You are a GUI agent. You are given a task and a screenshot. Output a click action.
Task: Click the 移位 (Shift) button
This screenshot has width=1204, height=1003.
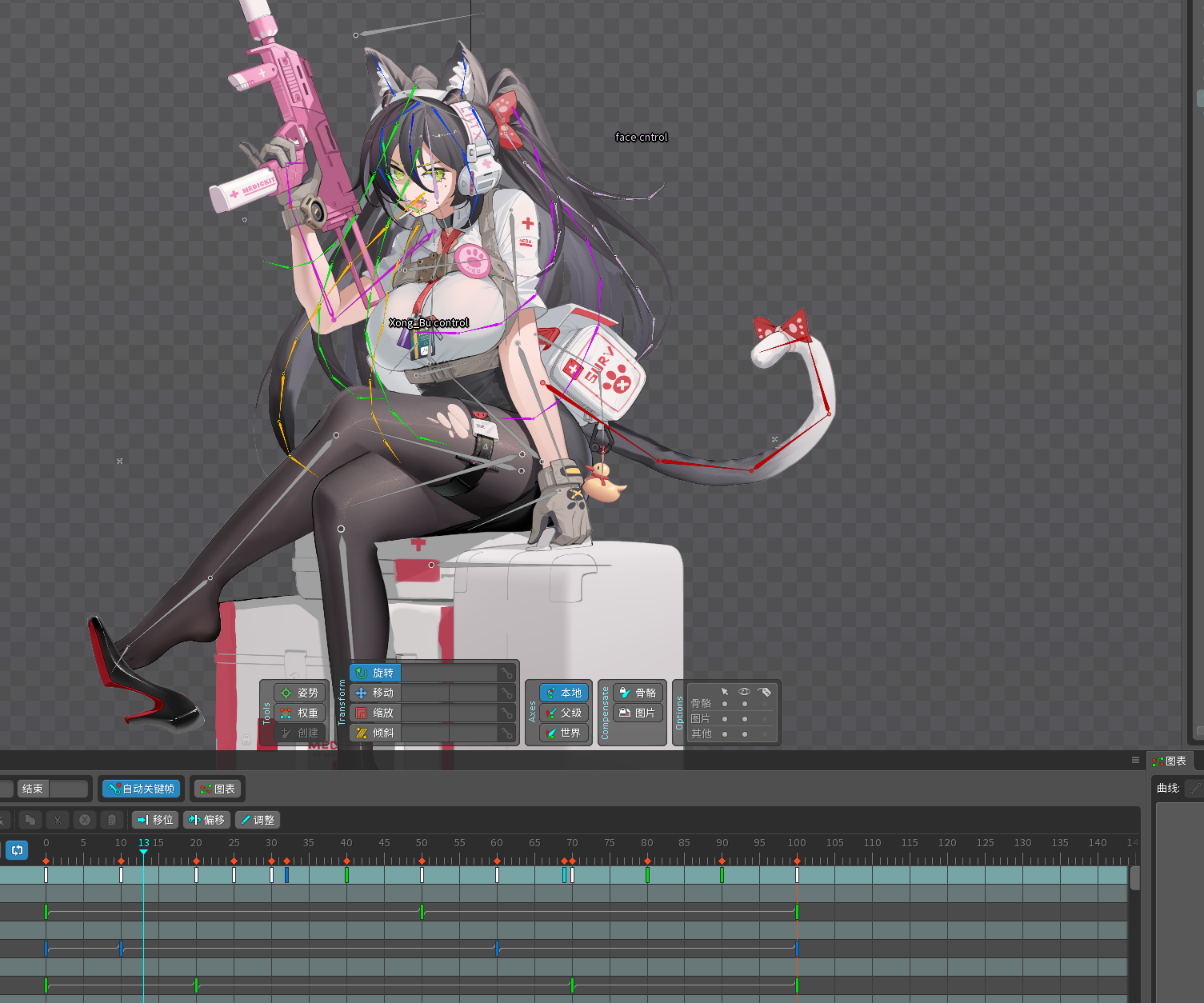155,820
